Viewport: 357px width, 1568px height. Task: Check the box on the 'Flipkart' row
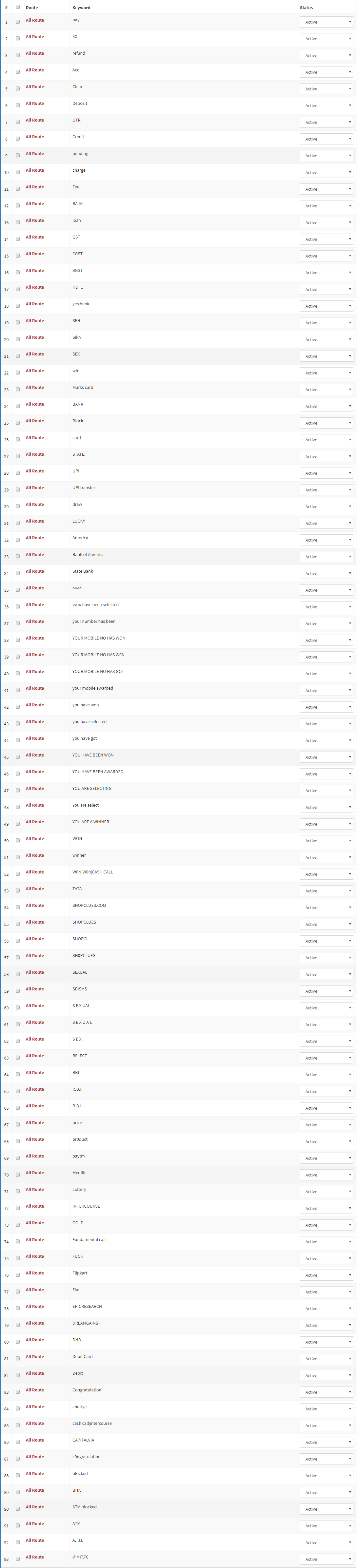(18, 1275)
